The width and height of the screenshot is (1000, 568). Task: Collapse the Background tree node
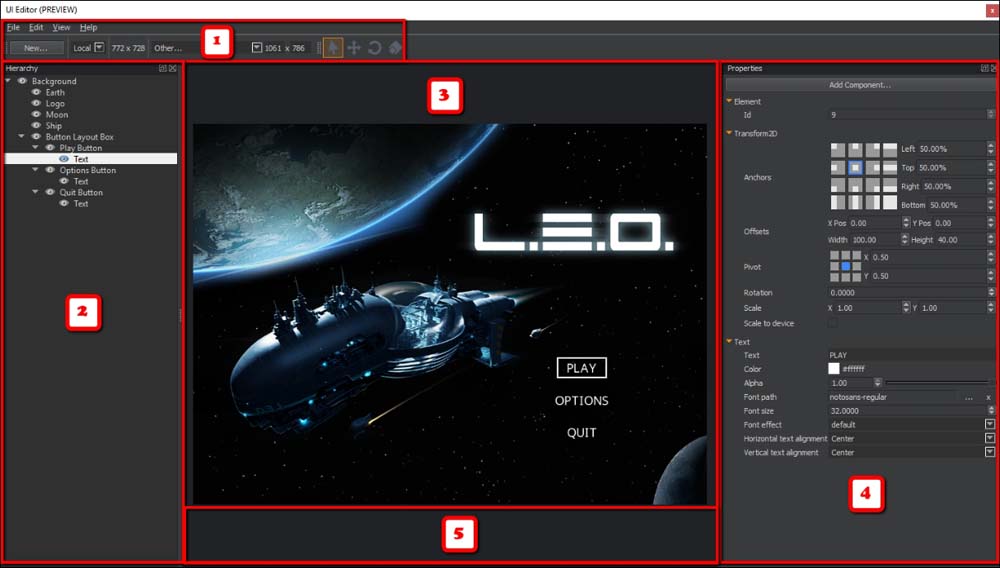8,81
